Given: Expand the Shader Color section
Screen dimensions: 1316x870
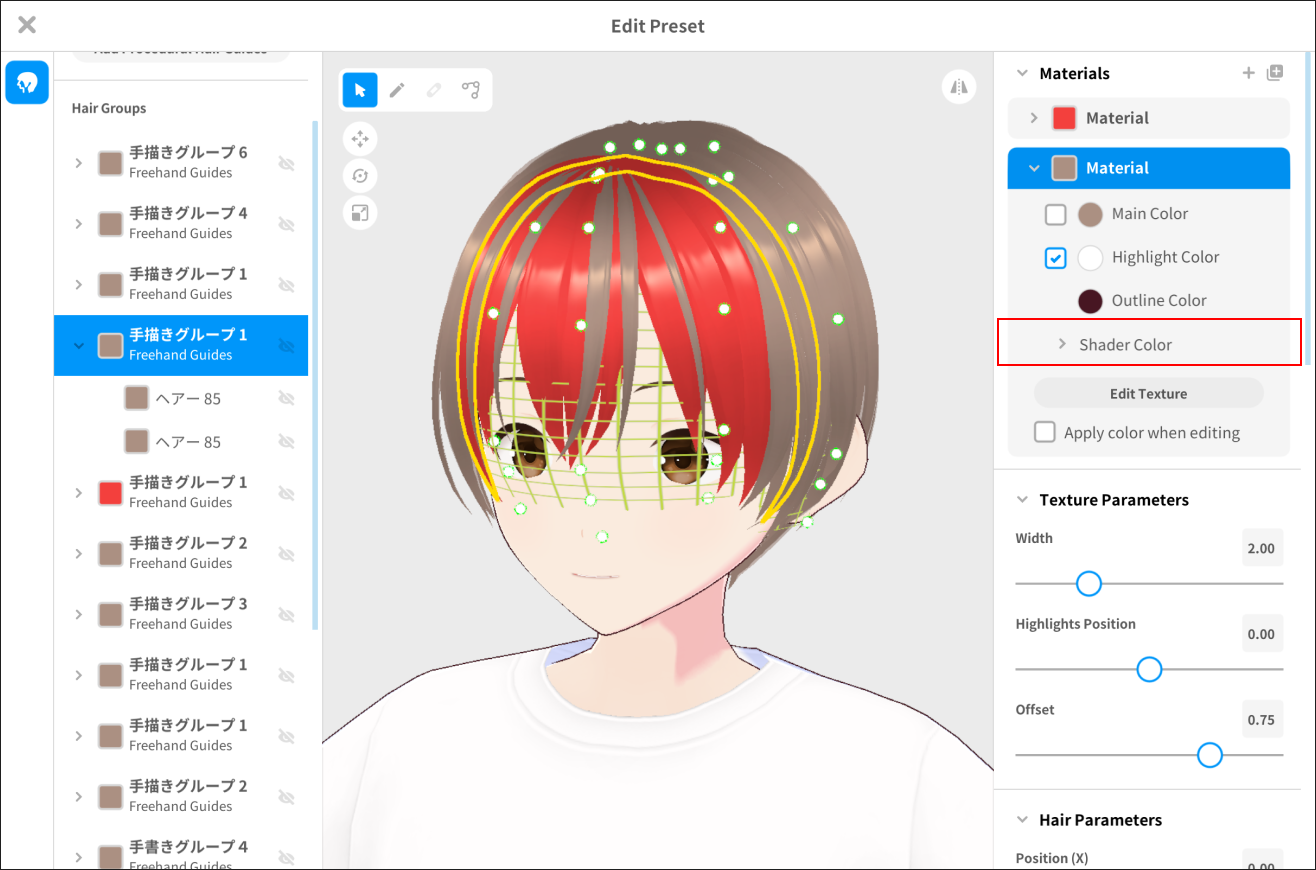Looking at the screenshot, I should pos(1063,344).
